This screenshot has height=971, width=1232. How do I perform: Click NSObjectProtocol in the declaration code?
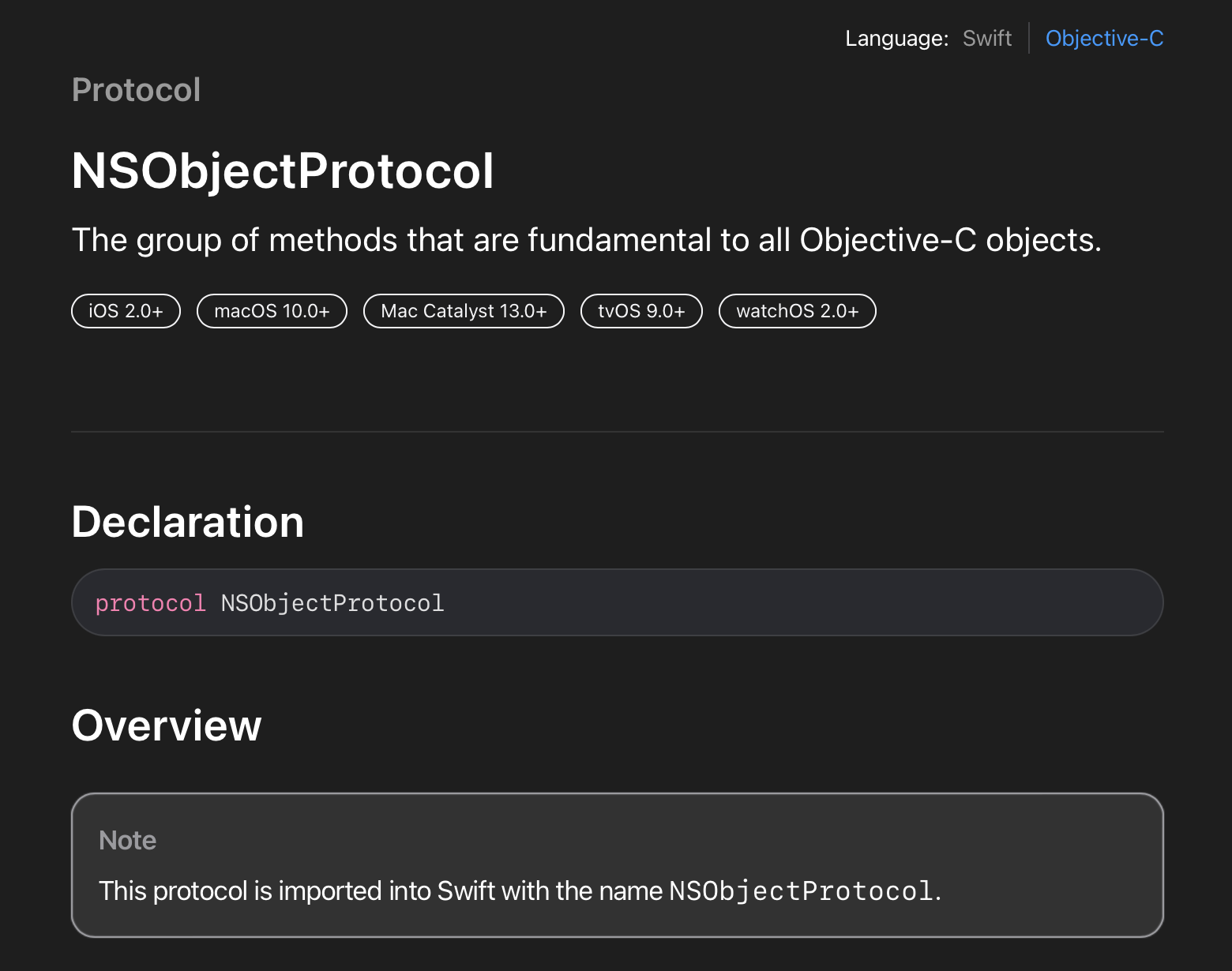[332, 603]
